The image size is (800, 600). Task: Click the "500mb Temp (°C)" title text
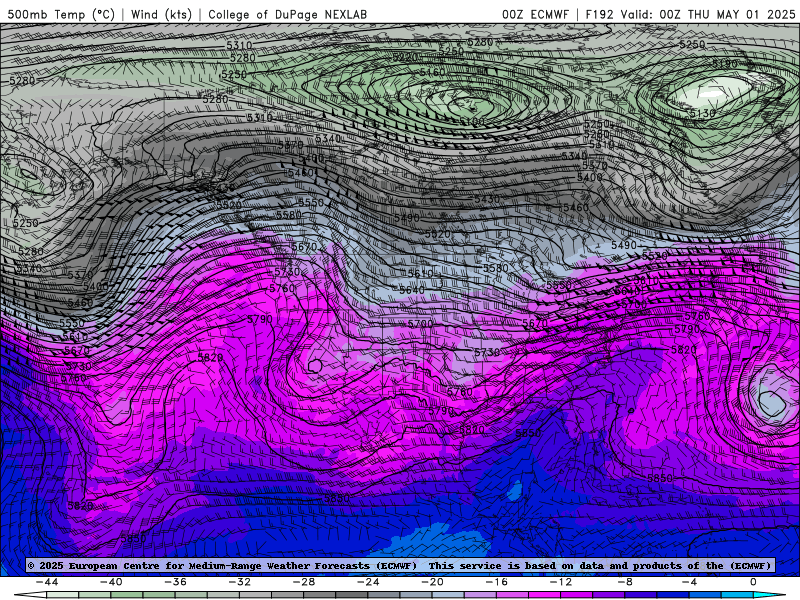pyautogui.click(x=61, y=15)
